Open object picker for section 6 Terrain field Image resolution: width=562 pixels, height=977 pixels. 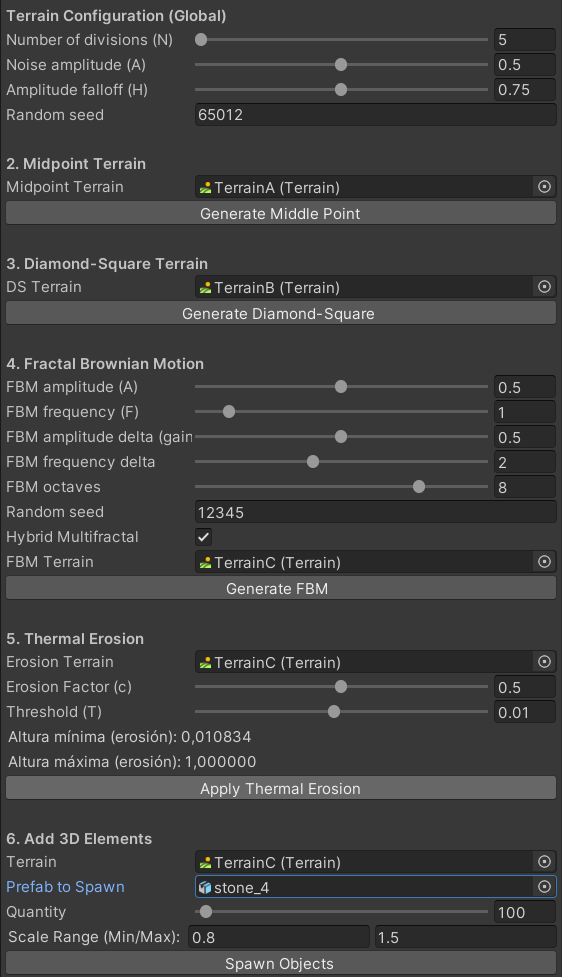(x=544, y=862)
